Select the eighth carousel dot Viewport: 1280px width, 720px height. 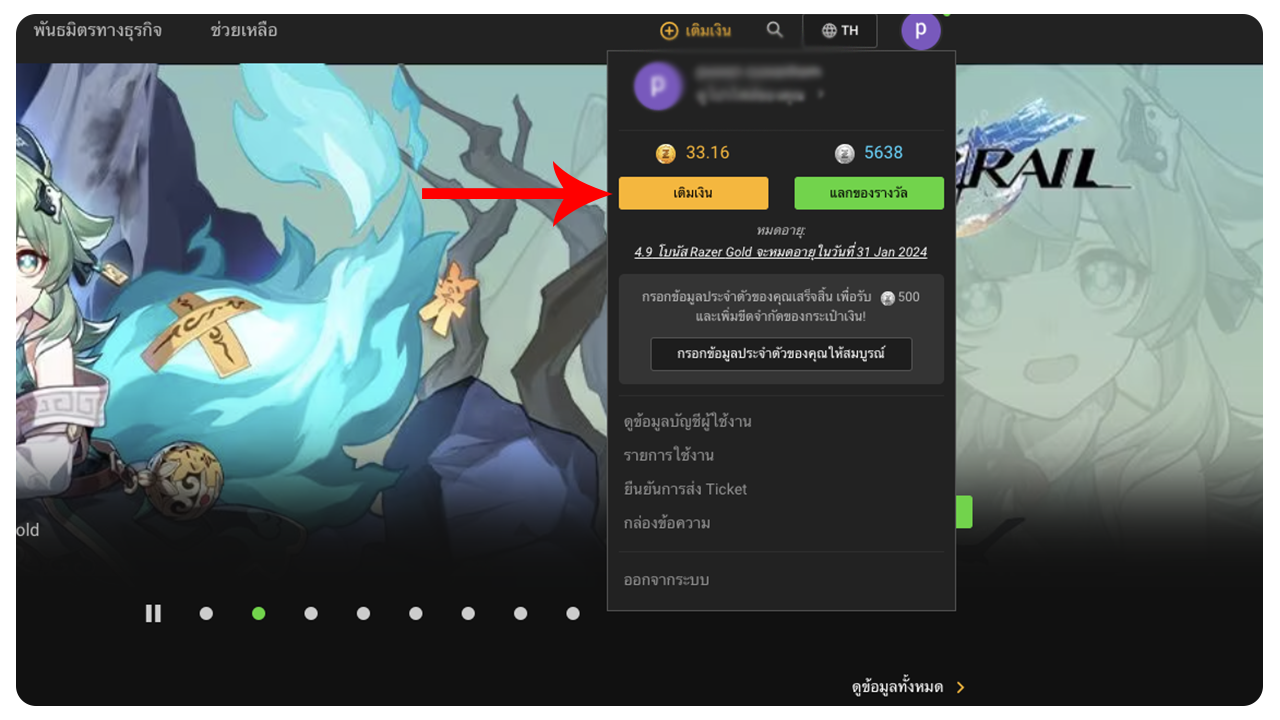tap(573, 613)
